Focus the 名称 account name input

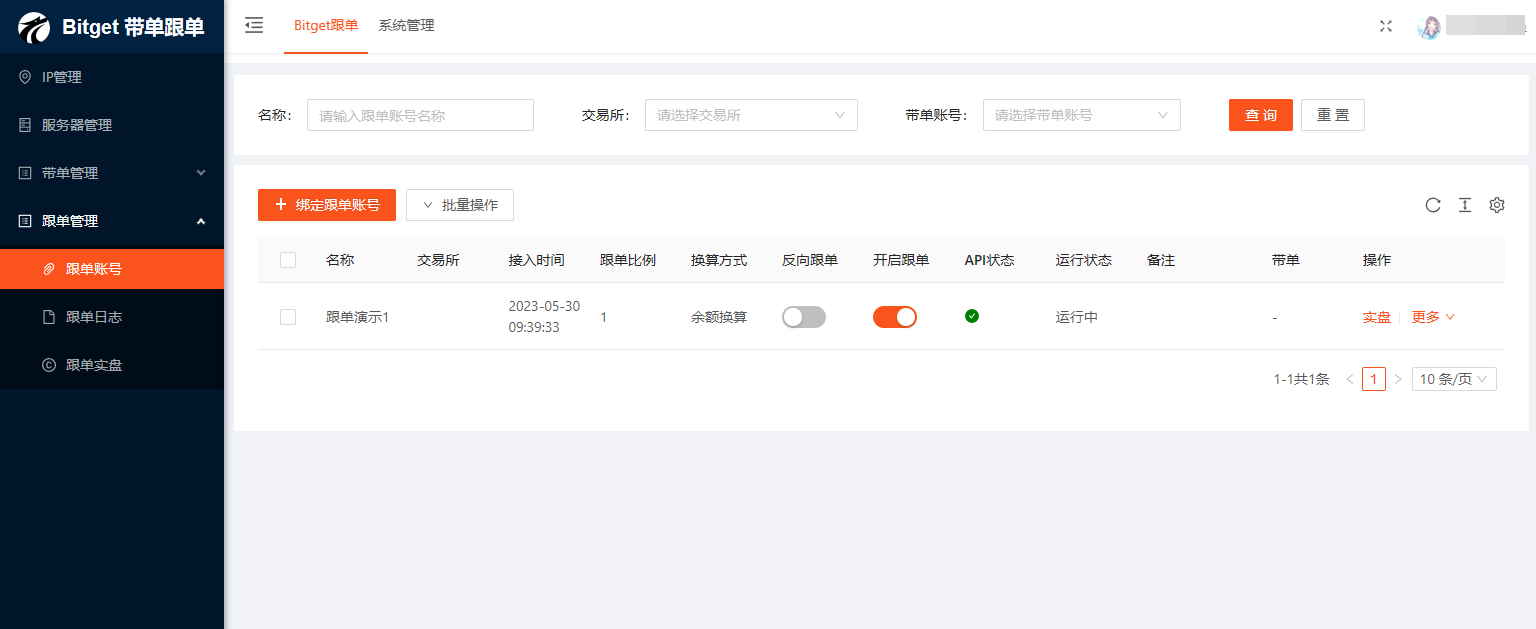(x=420, y=115)
